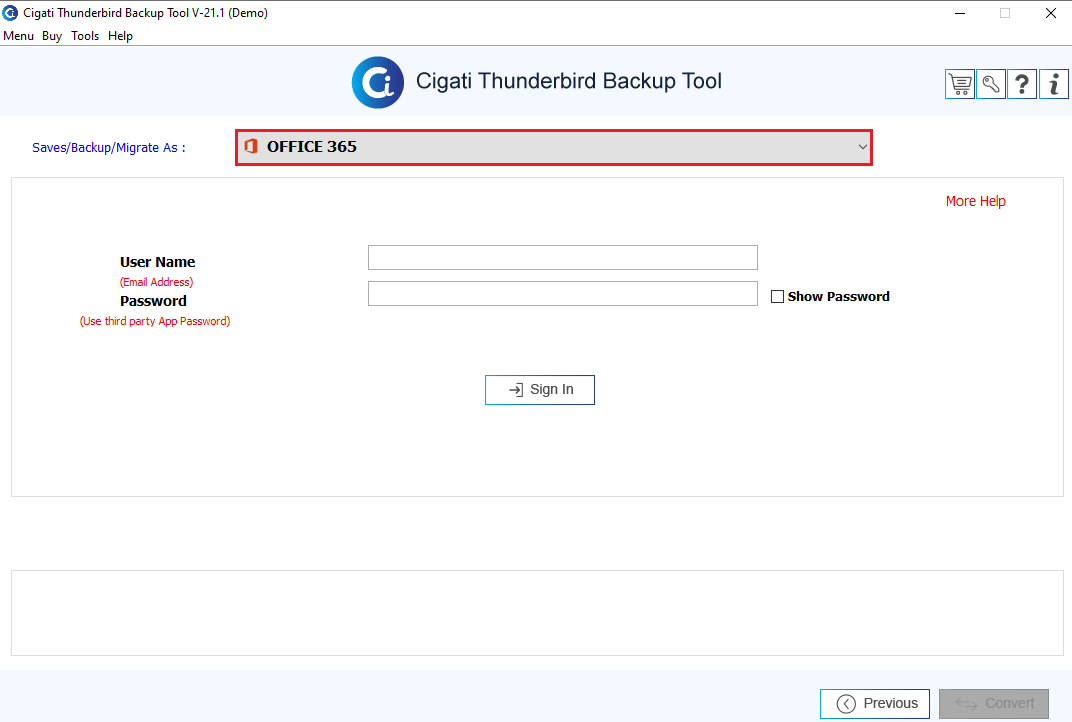
Task: Click the Cigati logo in header
Action: [x=377, y=82]
